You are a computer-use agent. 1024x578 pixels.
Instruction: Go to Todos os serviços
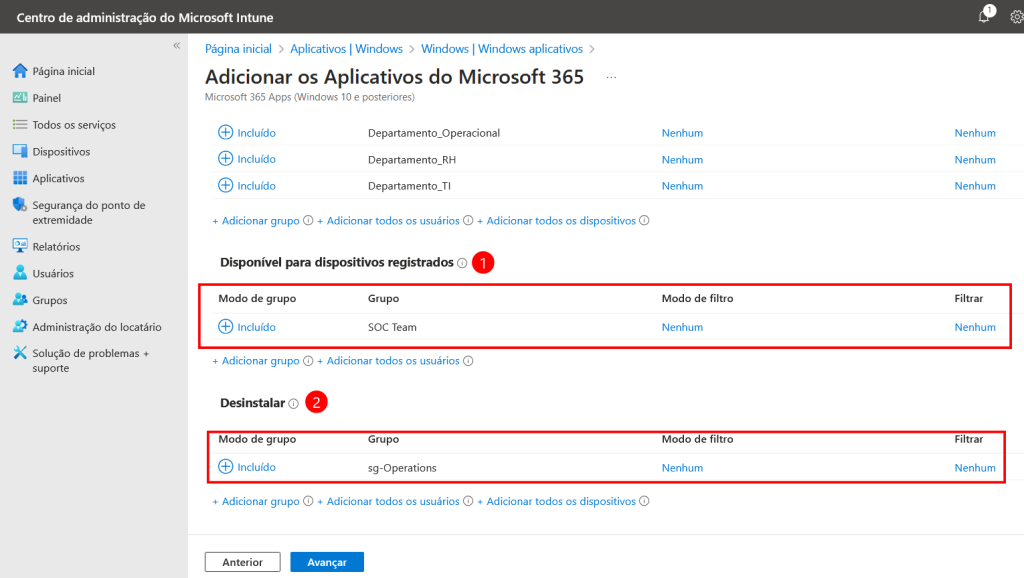click(74, 125)
